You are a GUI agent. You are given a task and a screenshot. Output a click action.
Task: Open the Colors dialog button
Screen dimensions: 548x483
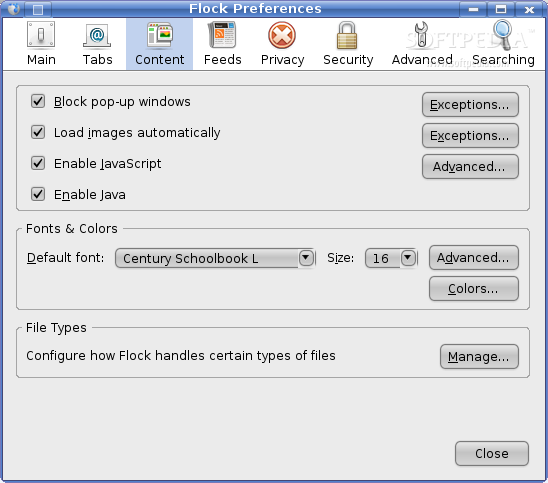tap(474, 289)
